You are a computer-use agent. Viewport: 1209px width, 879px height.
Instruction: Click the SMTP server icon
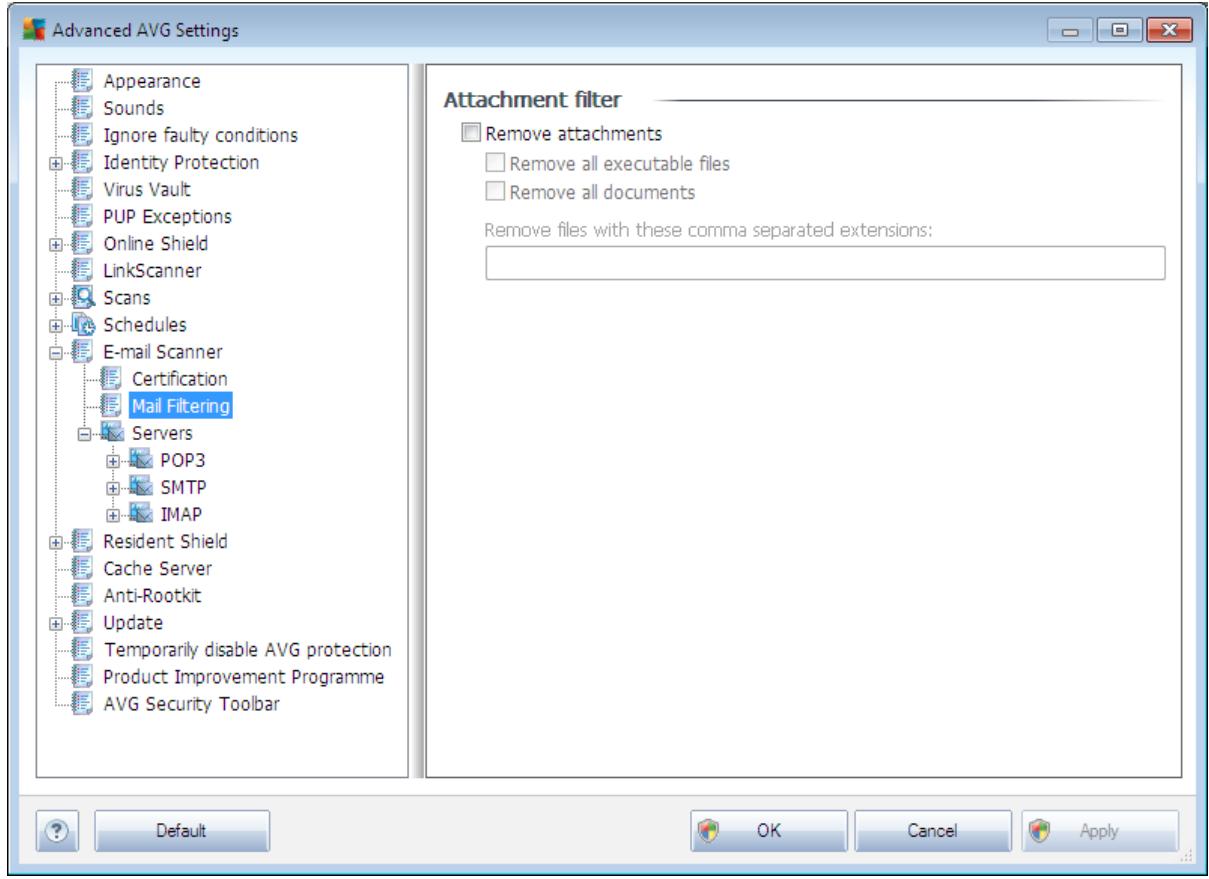tap(139, 487)
